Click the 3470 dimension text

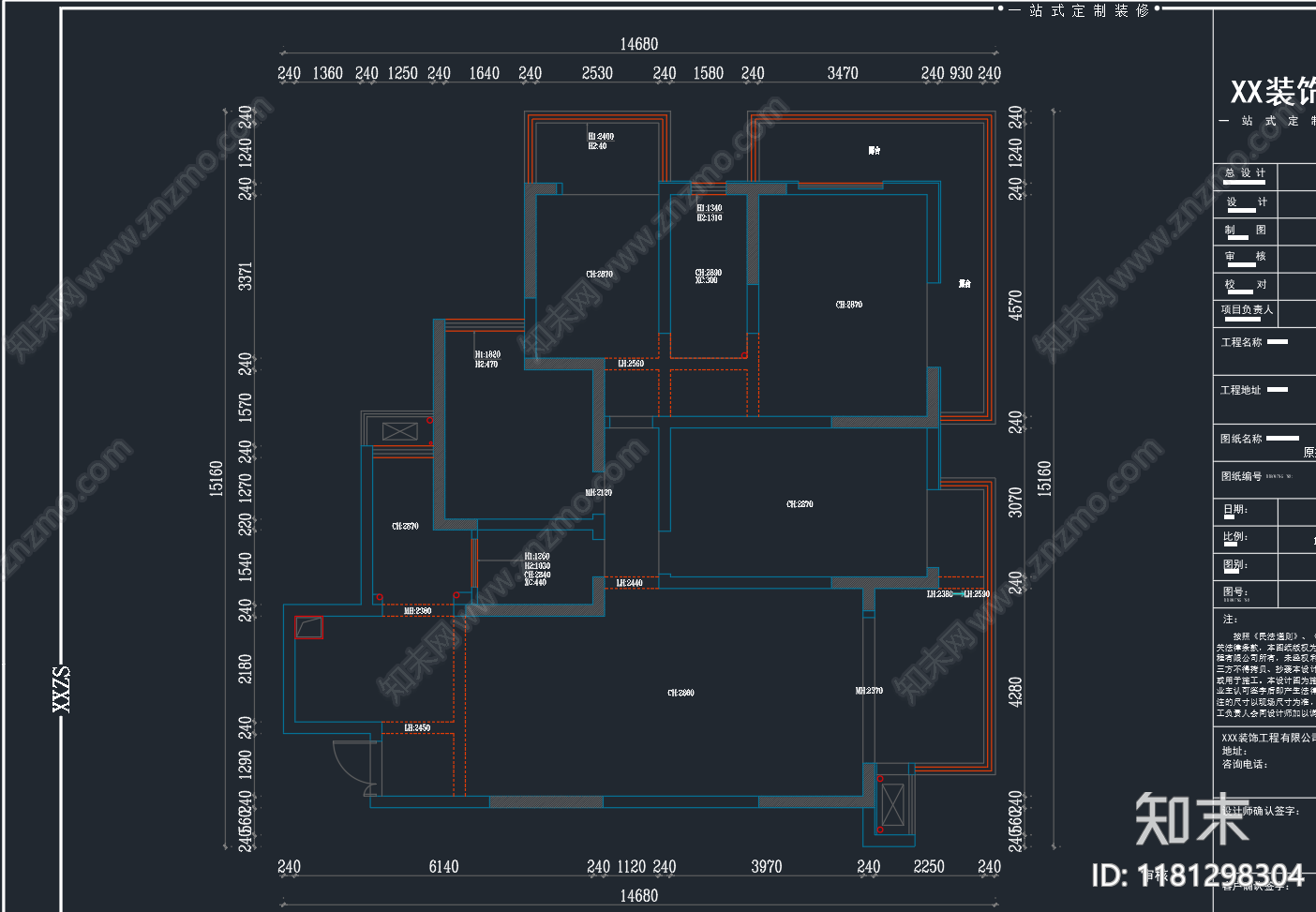pyautogui.click(x=843, y=73)
